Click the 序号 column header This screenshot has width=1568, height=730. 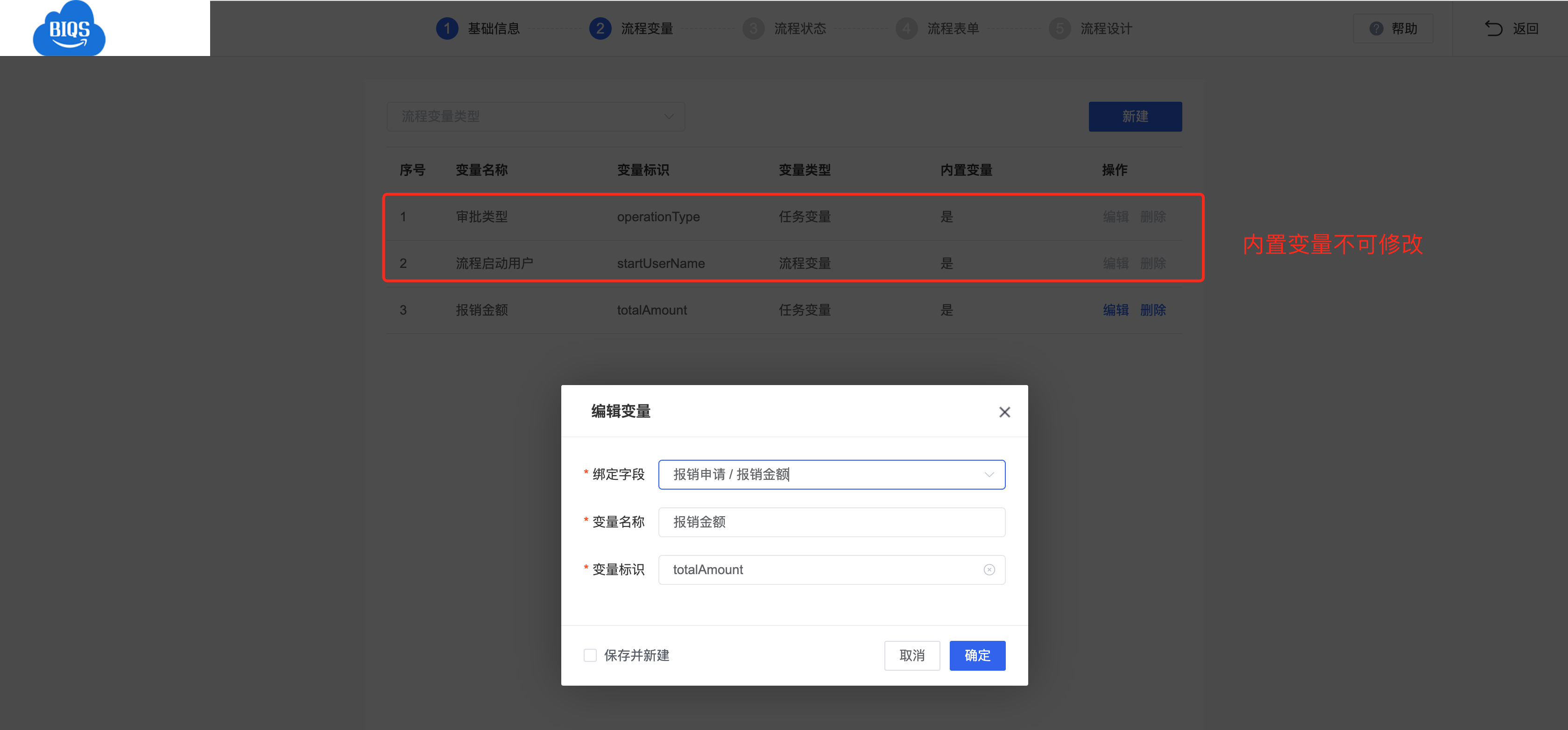click(412, 170)
